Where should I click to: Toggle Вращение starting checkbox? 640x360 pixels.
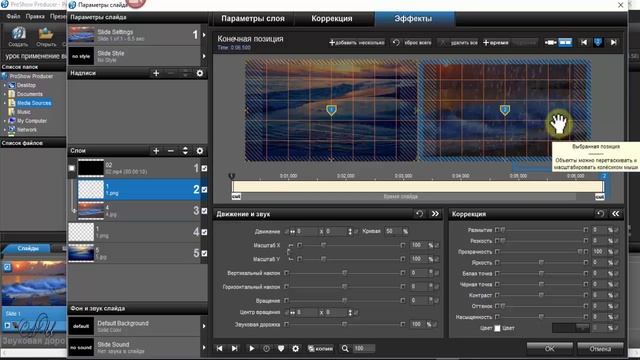(287, 300)
